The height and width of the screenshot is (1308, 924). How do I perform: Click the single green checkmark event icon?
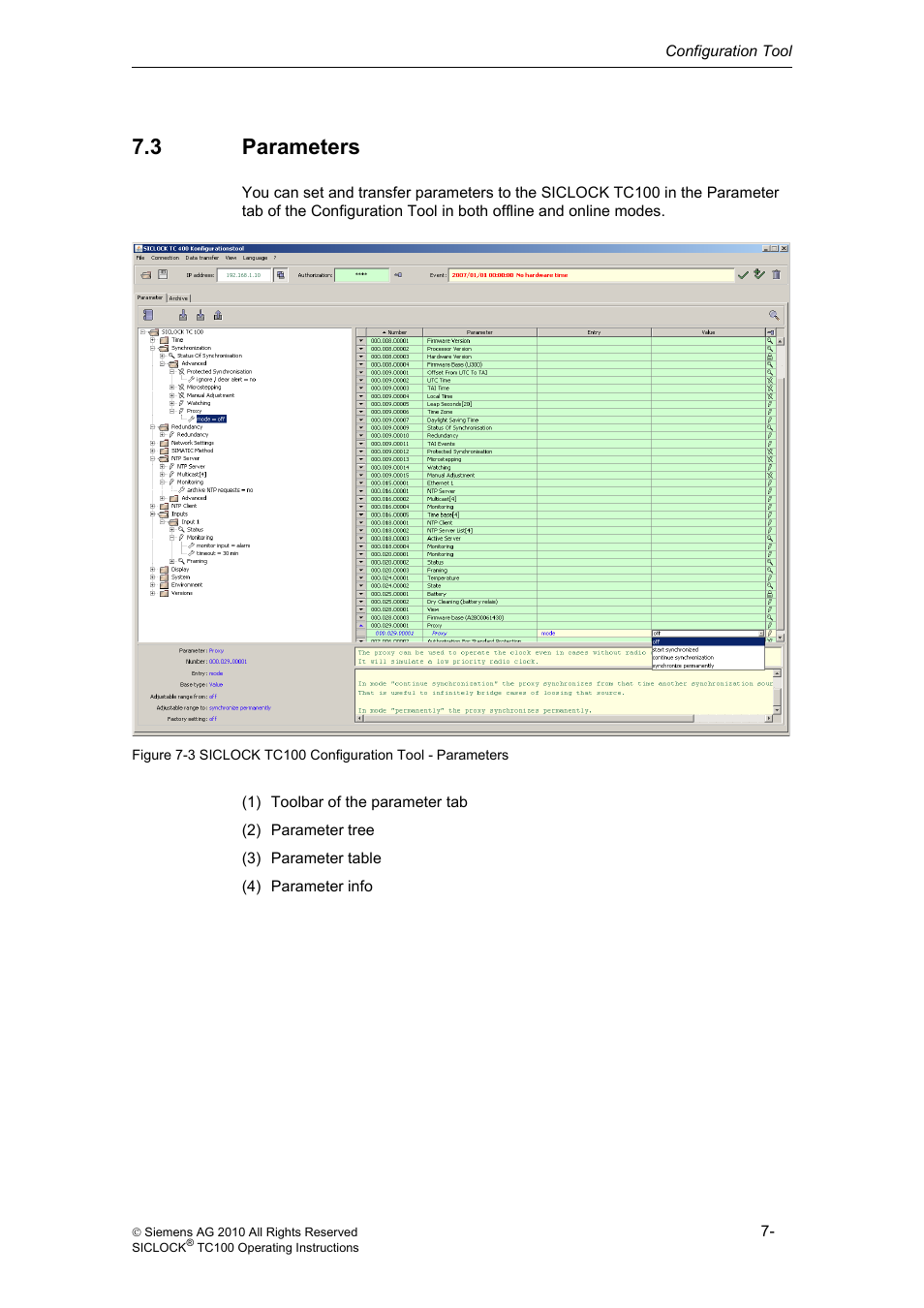(x=743, y=275)
